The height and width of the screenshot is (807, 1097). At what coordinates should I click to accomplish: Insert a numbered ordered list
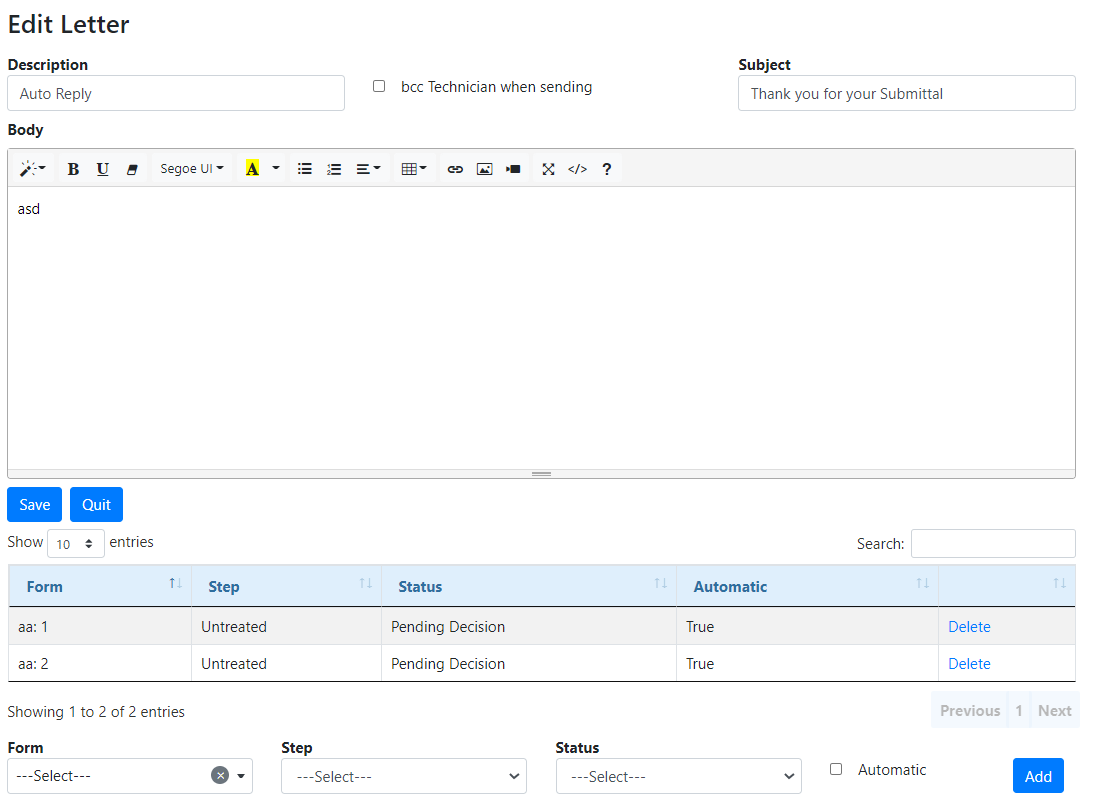coord(334,169)
